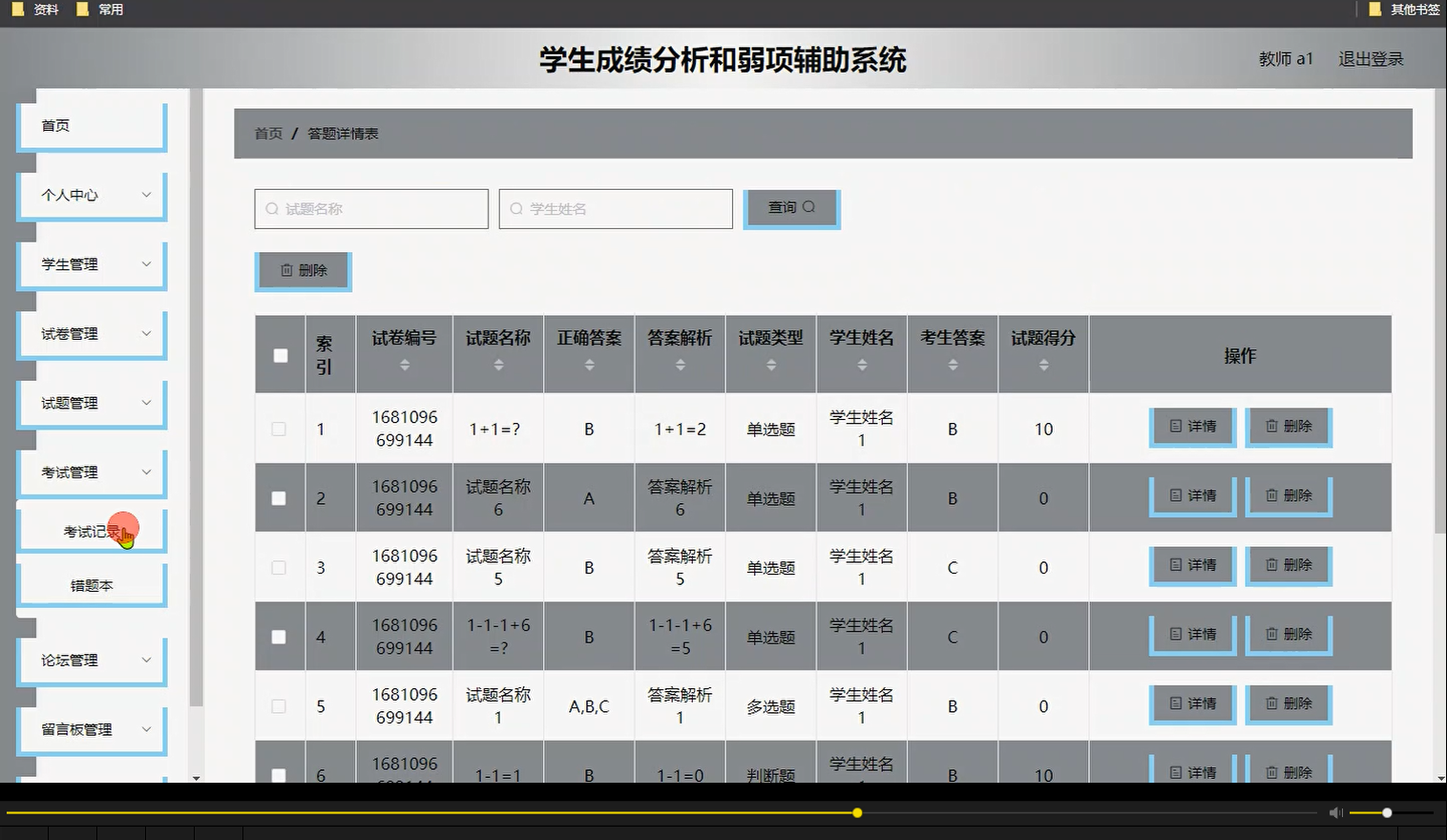Delete row 2 with its 删除 button

click(1289, 496)
